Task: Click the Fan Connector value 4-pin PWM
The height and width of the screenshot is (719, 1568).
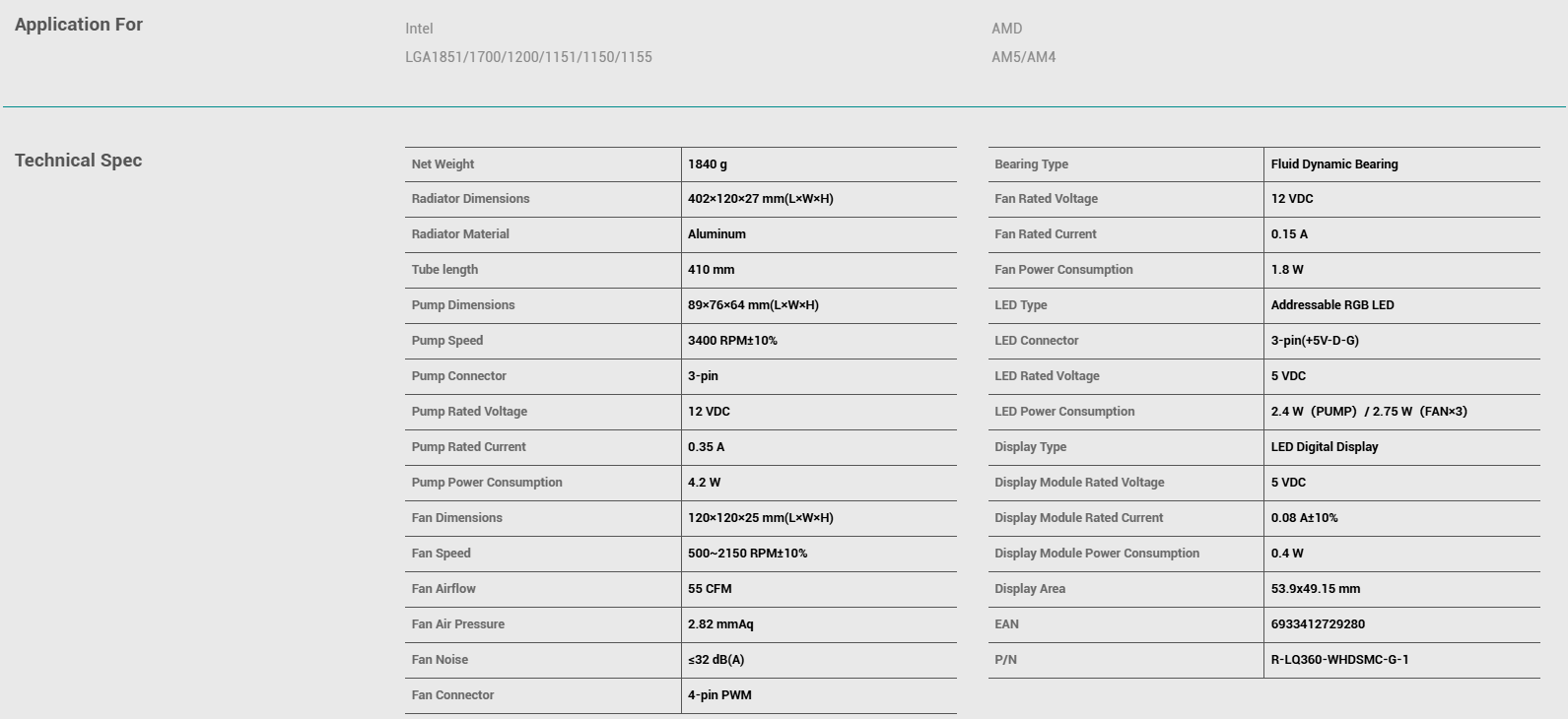Action: point(719,695)
